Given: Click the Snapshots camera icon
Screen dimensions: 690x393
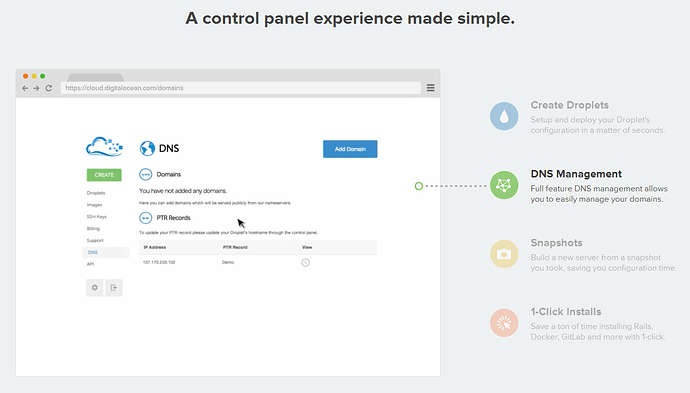Looking at the screenshot, I should (504, 254).
